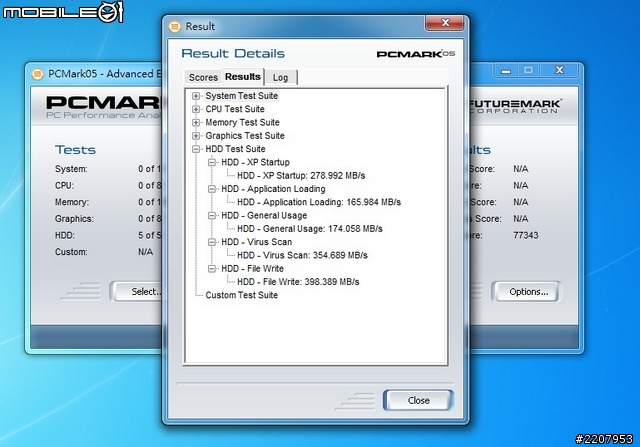Click 'Custom:' label under Tests
The height and width of the screenshot is (447, 640).
71,252
